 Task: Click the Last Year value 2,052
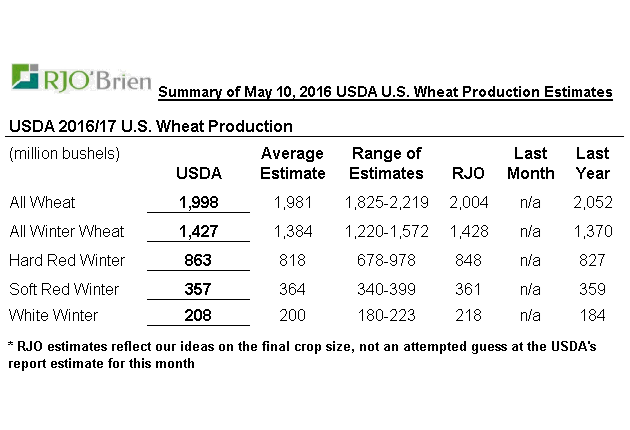click(593, 202)
